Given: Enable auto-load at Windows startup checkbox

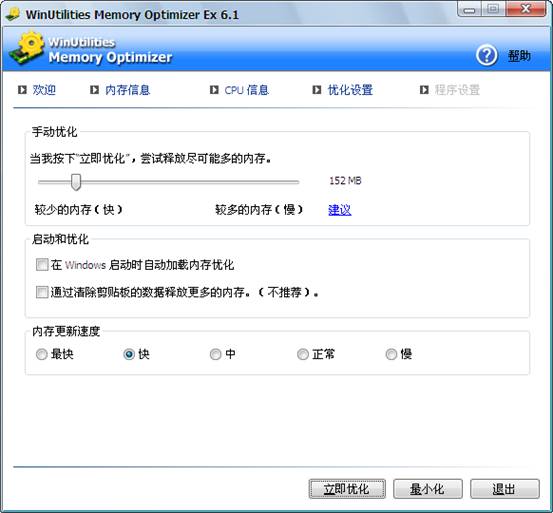Looking at the screenshot, I should click(x=42, y=264).
